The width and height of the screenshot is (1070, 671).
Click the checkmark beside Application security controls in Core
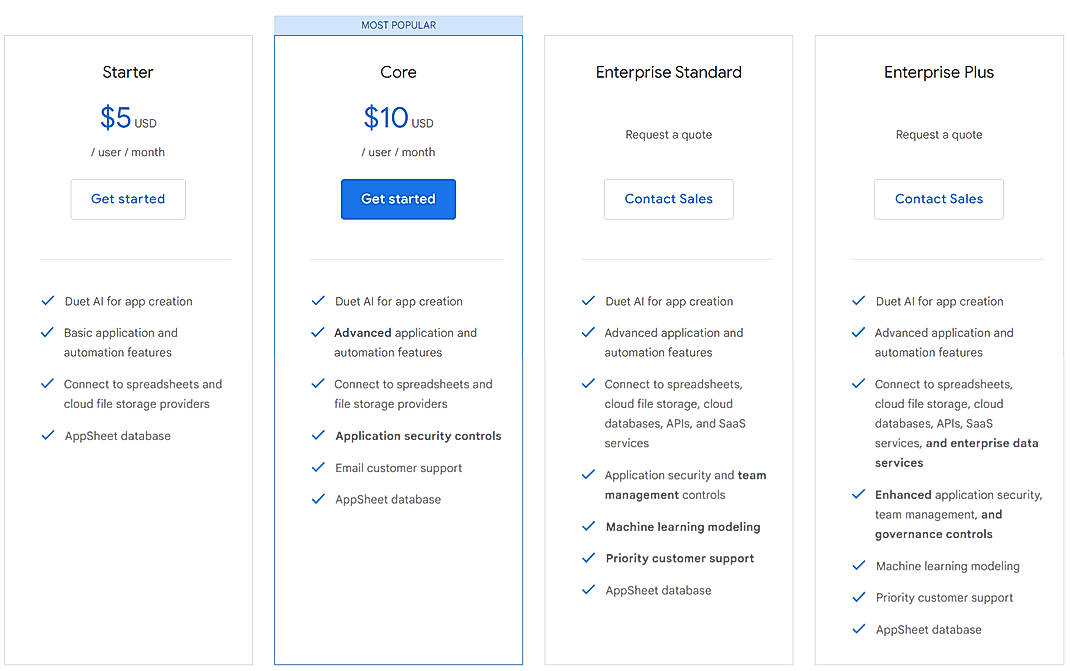click(318, 436)
